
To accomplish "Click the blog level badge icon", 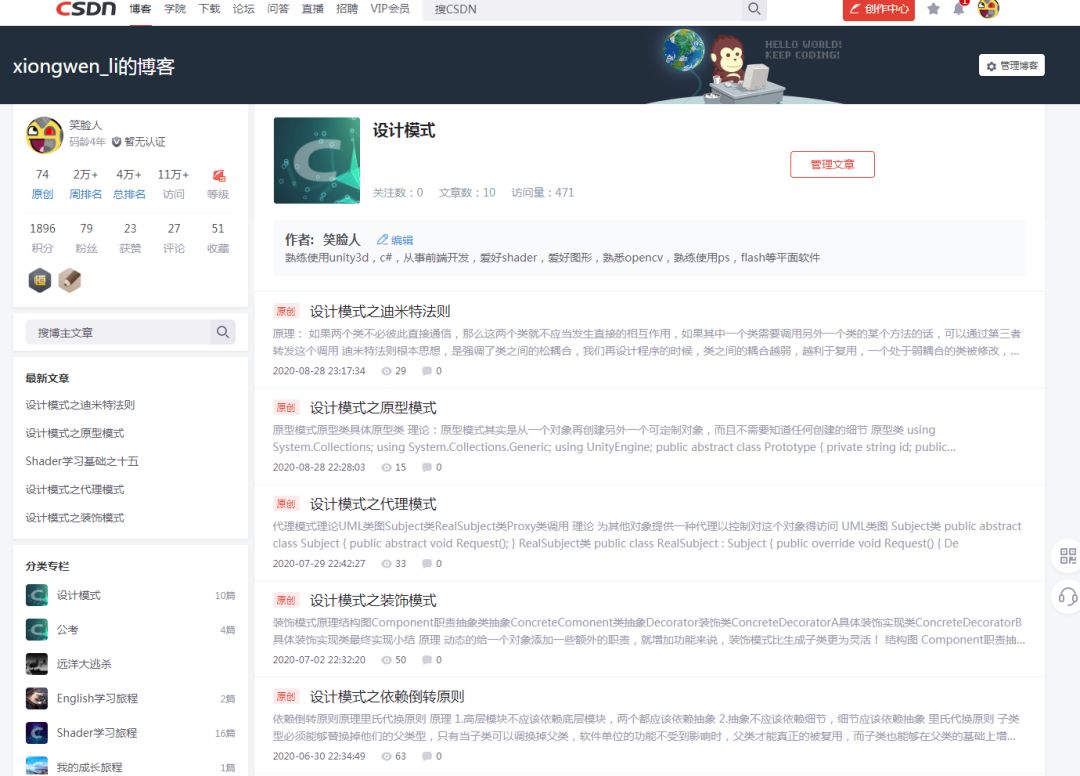I will (218, 176).
